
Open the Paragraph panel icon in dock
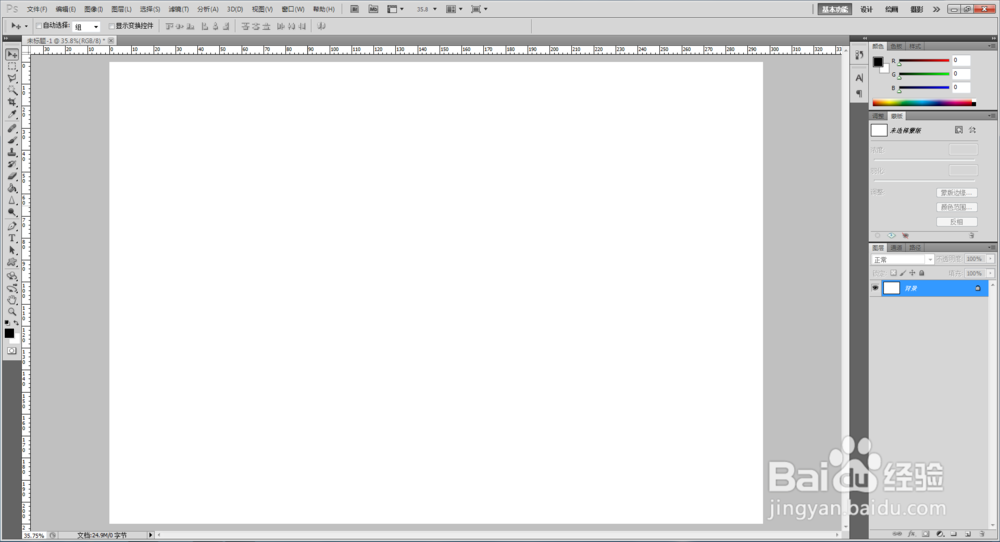(x=859, y=93)
